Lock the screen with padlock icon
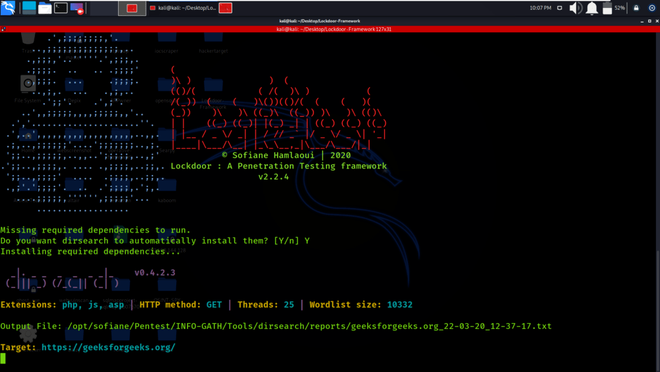The width and height of the screenshot is (660, 372). pos(636,8)
